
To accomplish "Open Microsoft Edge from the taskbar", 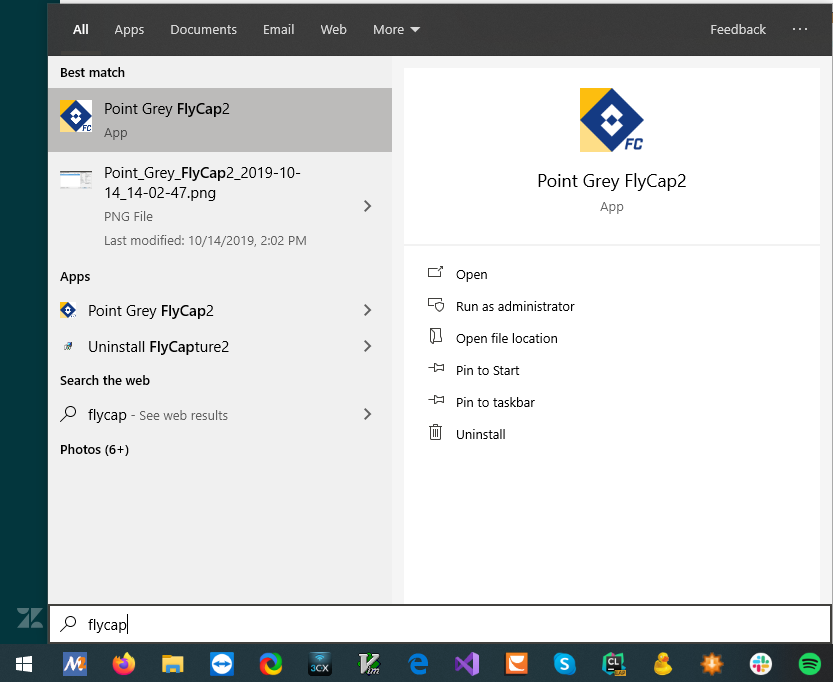I will 418,664.
